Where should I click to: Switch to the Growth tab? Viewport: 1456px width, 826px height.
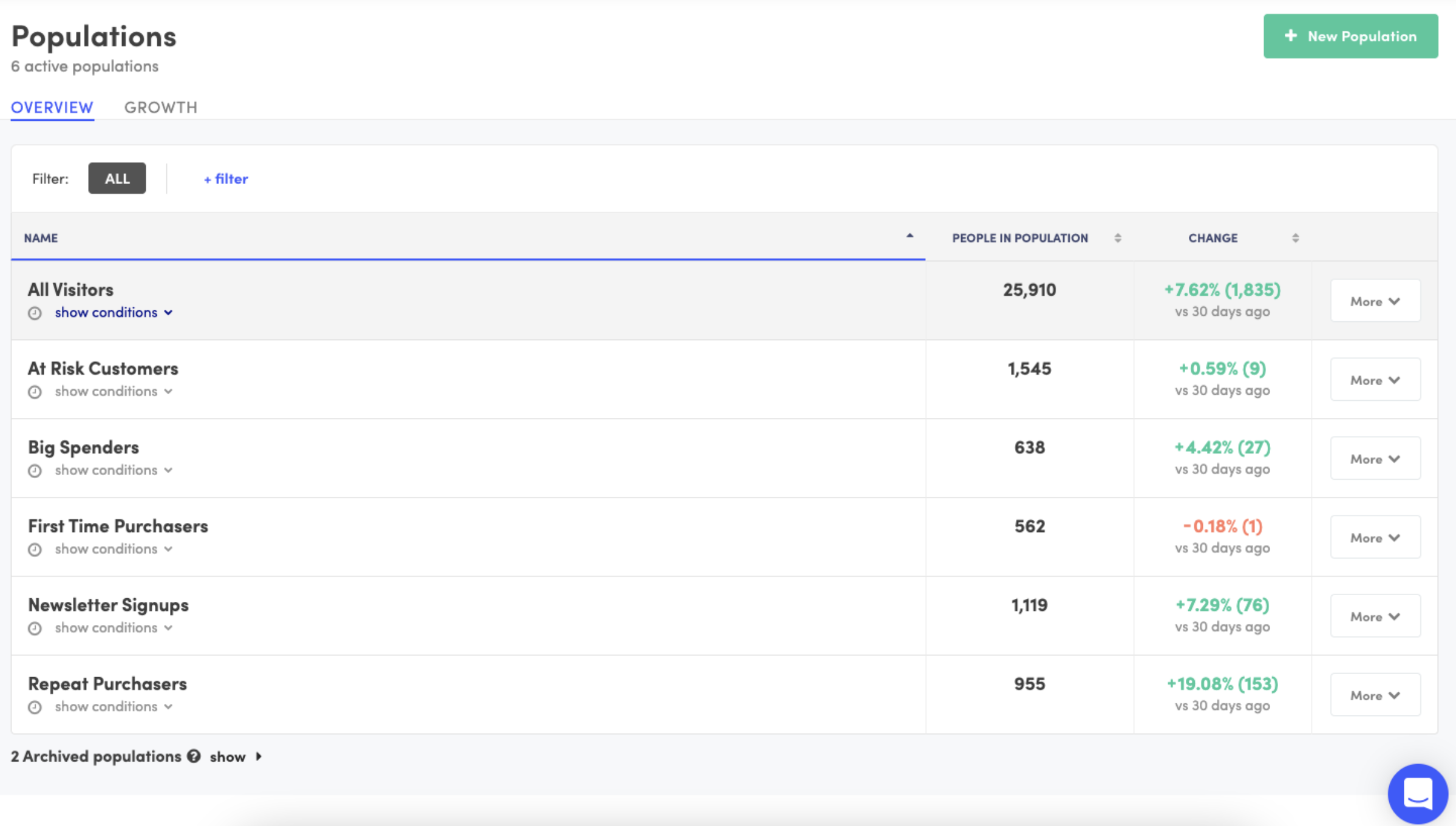161,108
